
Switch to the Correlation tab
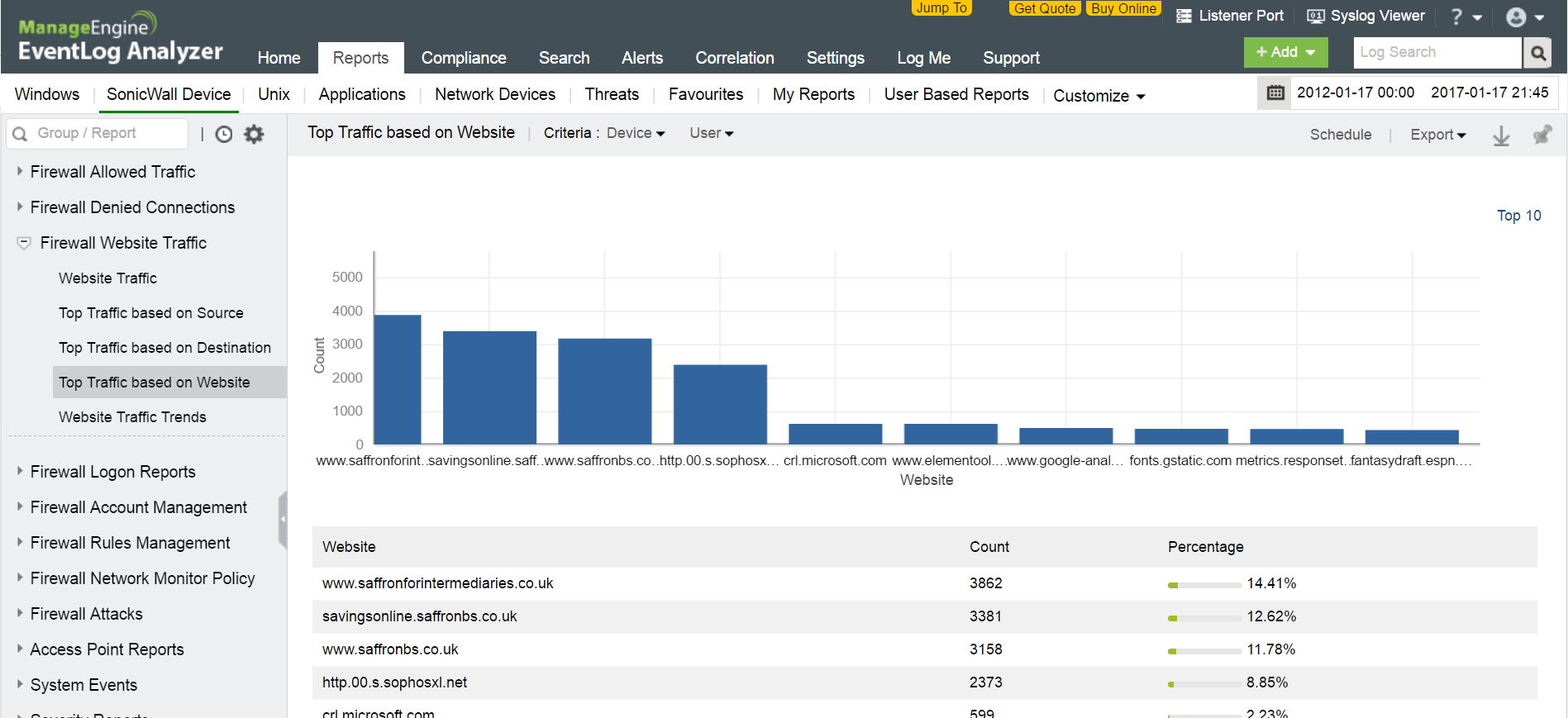735,58
